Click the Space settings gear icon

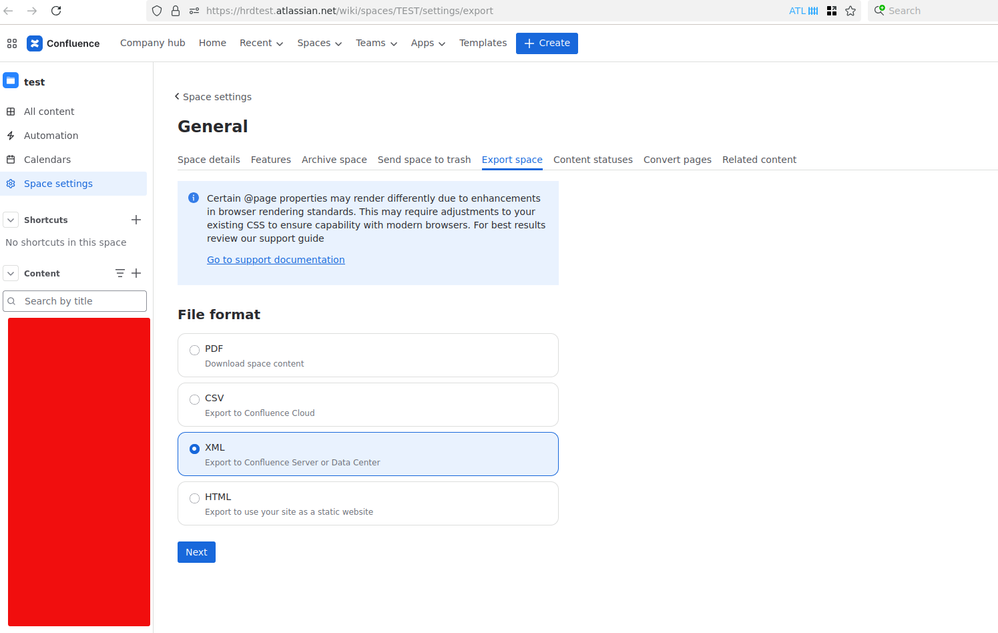pos(11,184)
